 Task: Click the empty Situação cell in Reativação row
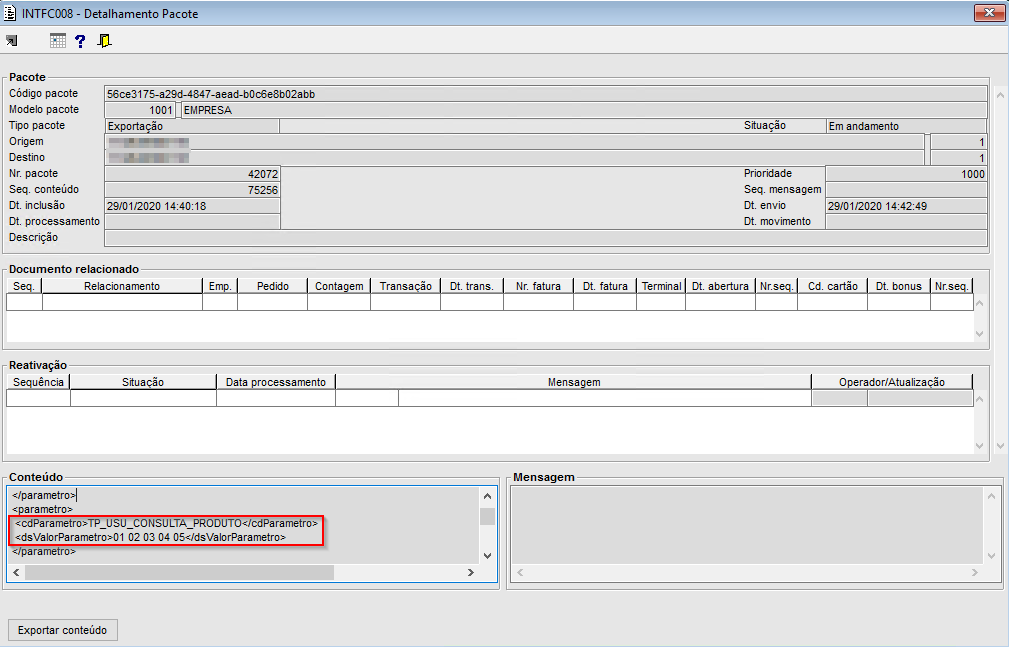143,399
